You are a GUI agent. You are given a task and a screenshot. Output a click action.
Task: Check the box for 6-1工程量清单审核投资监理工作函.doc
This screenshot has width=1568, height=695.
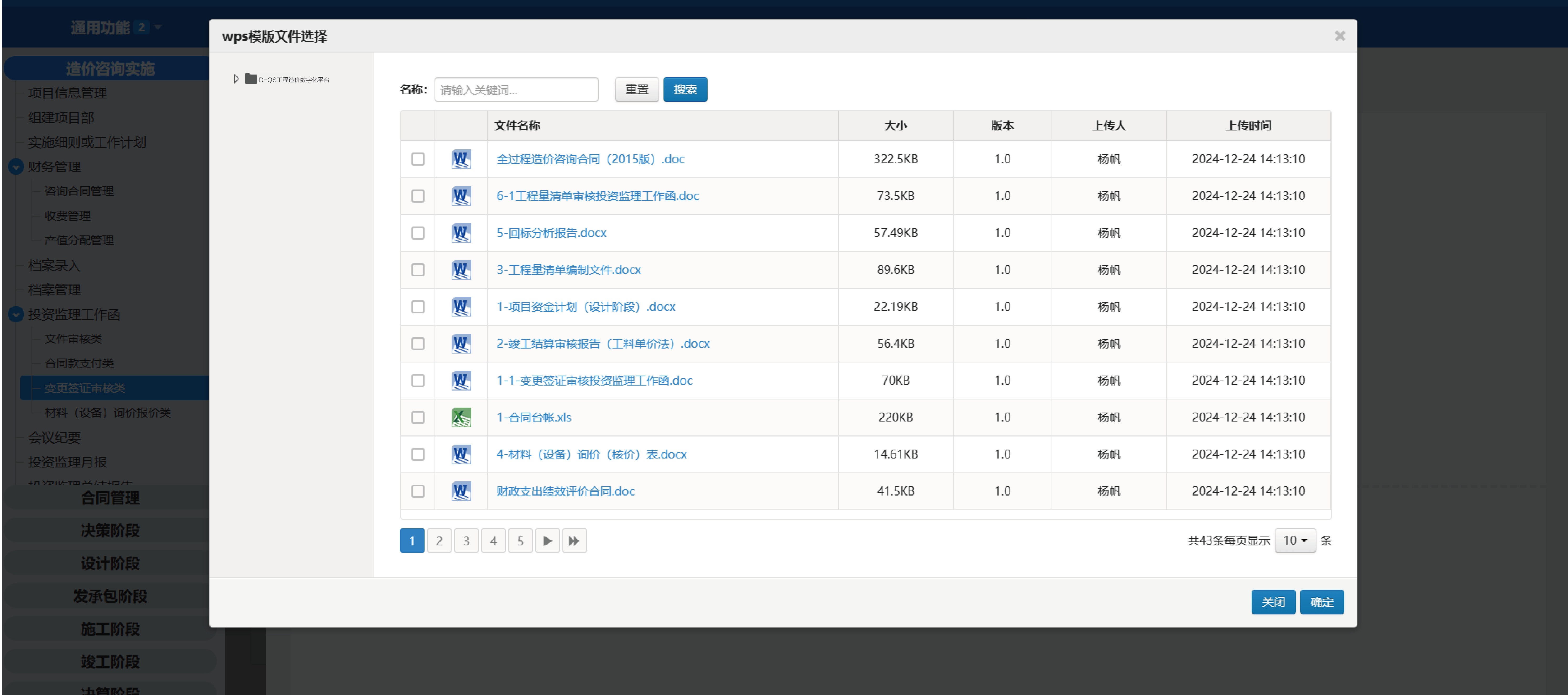click(x=417, y=196)
